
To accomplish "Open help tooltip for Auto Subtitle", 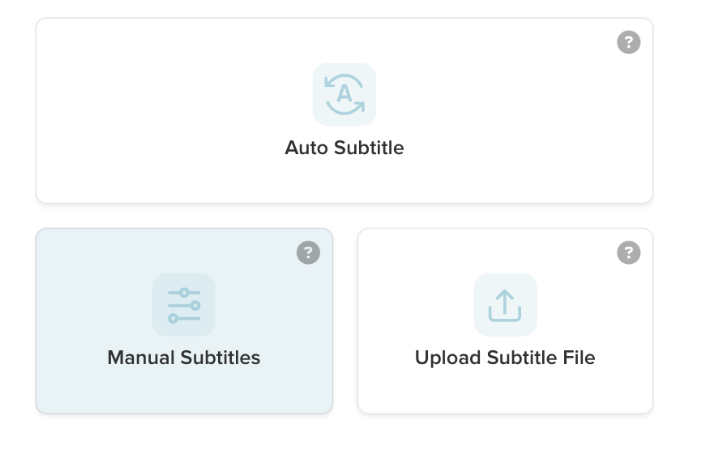I will pyautogui.click(x=628, y=43).
